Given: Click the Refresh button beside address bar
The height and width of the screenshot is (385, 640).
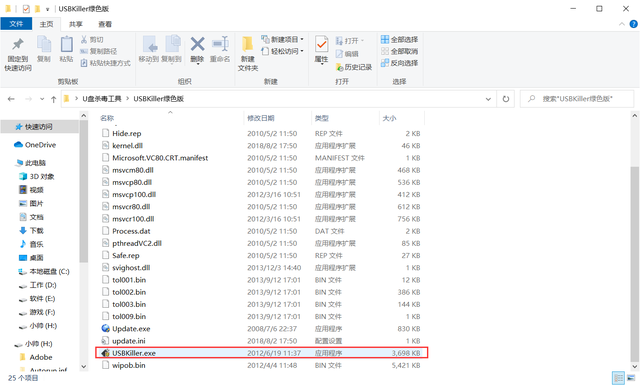Looking at the screenshot, I should 506,99.
